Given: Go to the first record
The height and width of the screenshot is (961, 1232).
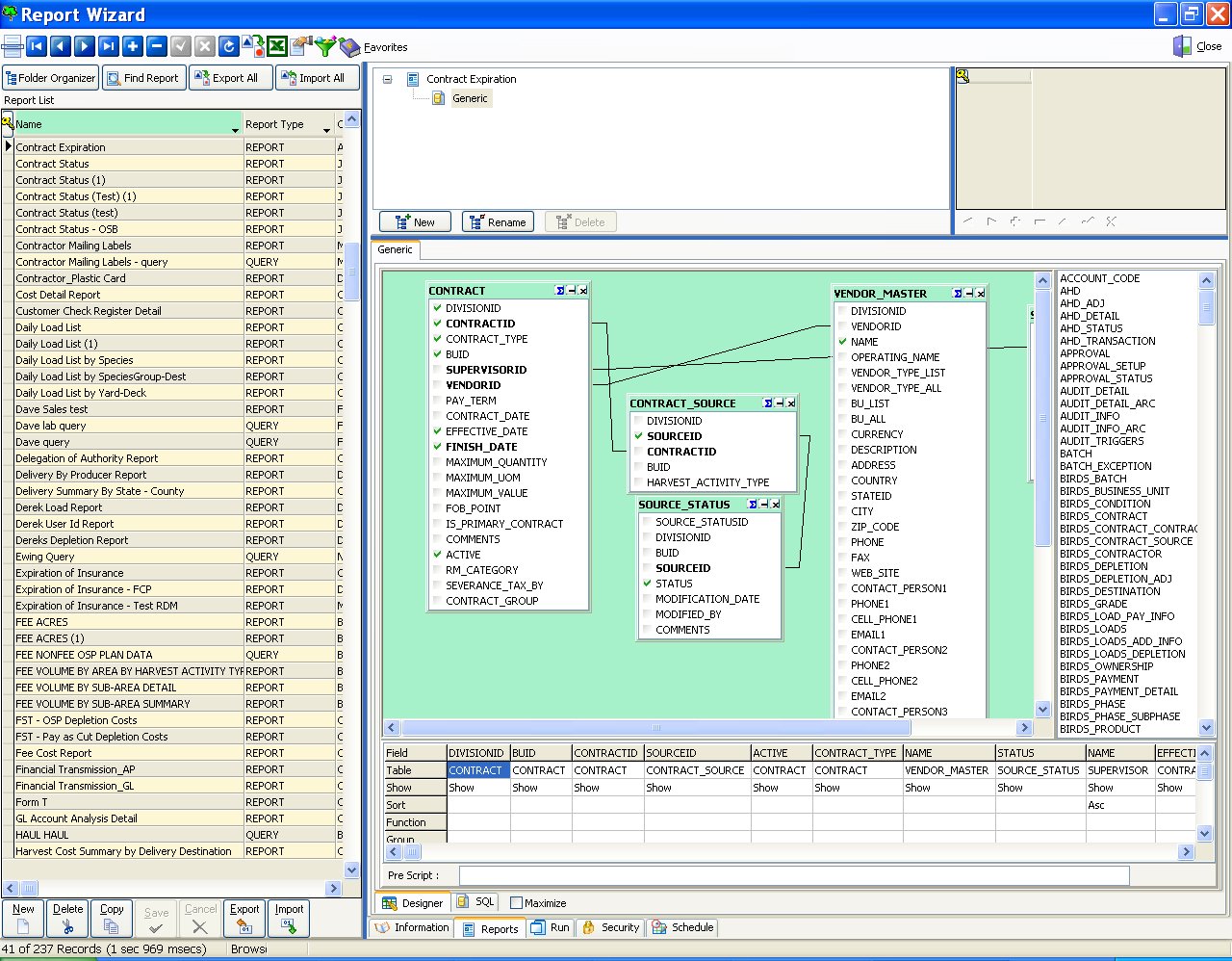Looking at the screenshot, I should pos(37,46).
